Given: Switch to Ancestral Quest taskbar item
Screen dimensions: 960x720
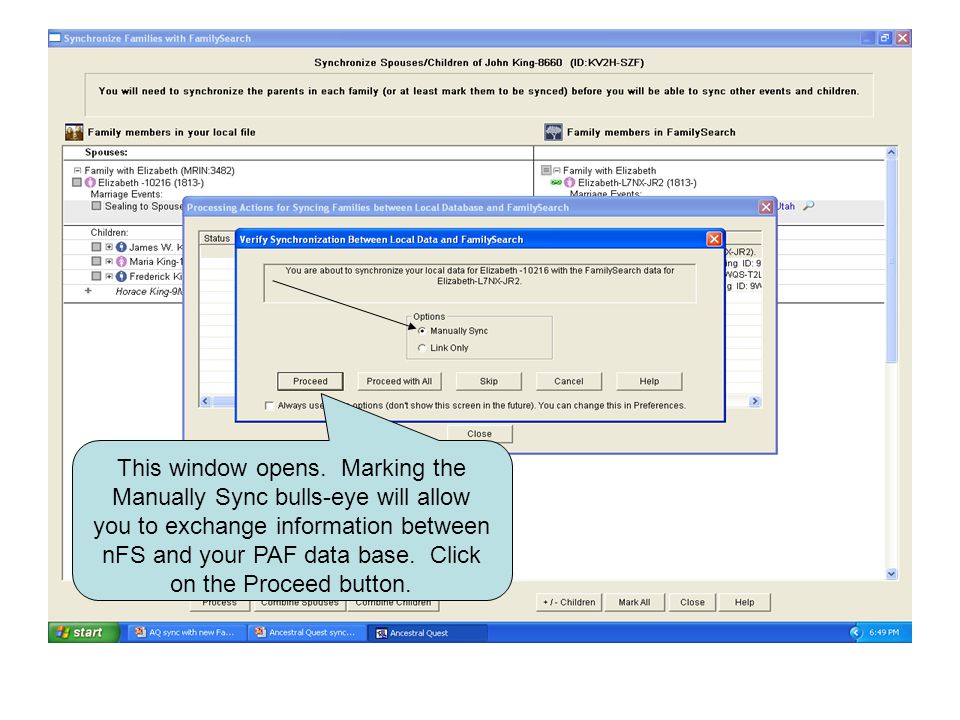Looking at the screenshot, I should click(x=427, y=632).
